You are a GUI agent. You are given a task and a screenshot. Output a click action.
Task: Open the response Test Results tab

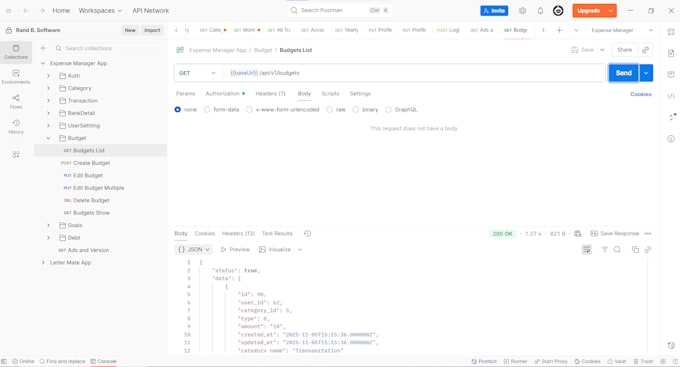[277, 233]
